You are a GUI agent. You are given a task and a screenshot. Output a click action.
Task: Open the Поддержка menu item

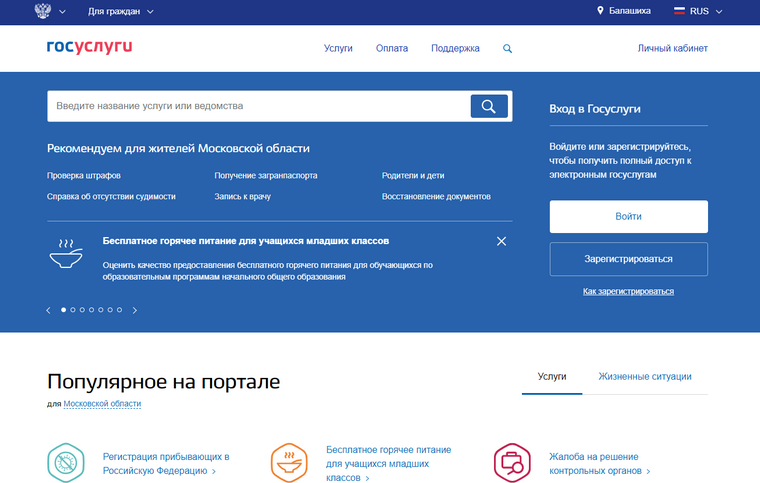pyautogui.click(x=455, y=48)
